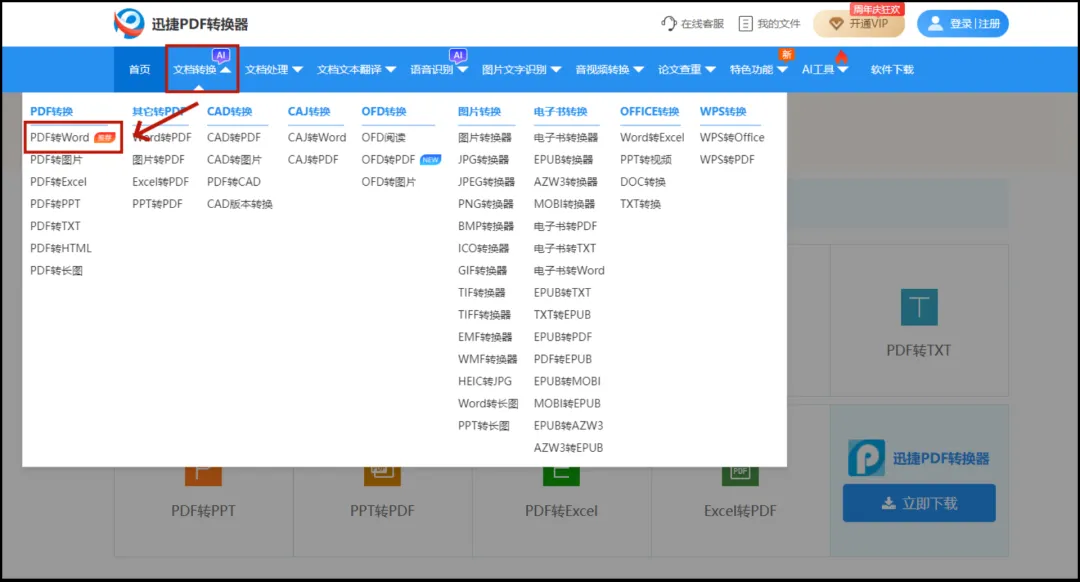Open 软件下载 nav item
The image size is (1080, 582).
pos(892,70)
